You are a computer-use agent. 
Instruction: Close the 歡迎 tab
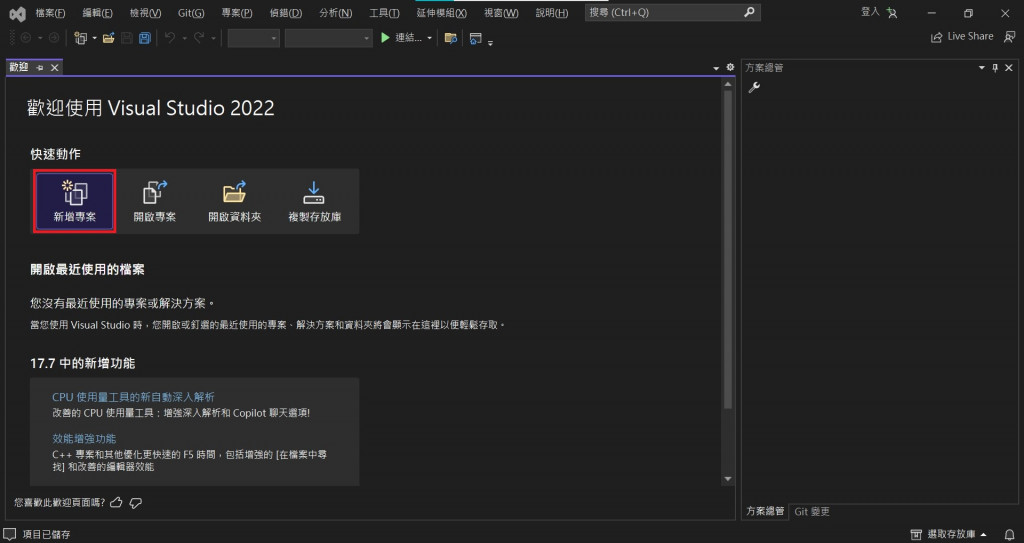pyautogui.click(x=54, y=68)
